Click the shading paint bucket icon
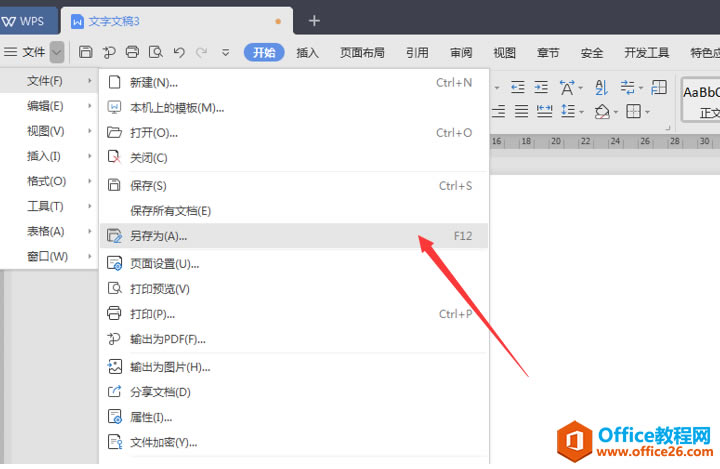The height and width of the screenshot is (469, 720). point(602,111)
